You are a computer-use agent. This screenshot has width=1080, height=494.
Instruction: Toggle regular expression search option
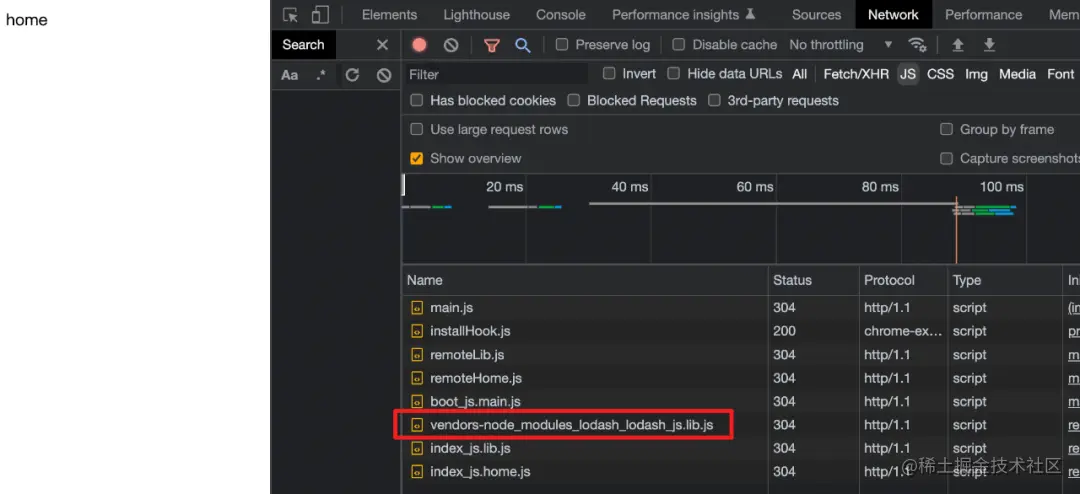(x=321, y=75)
